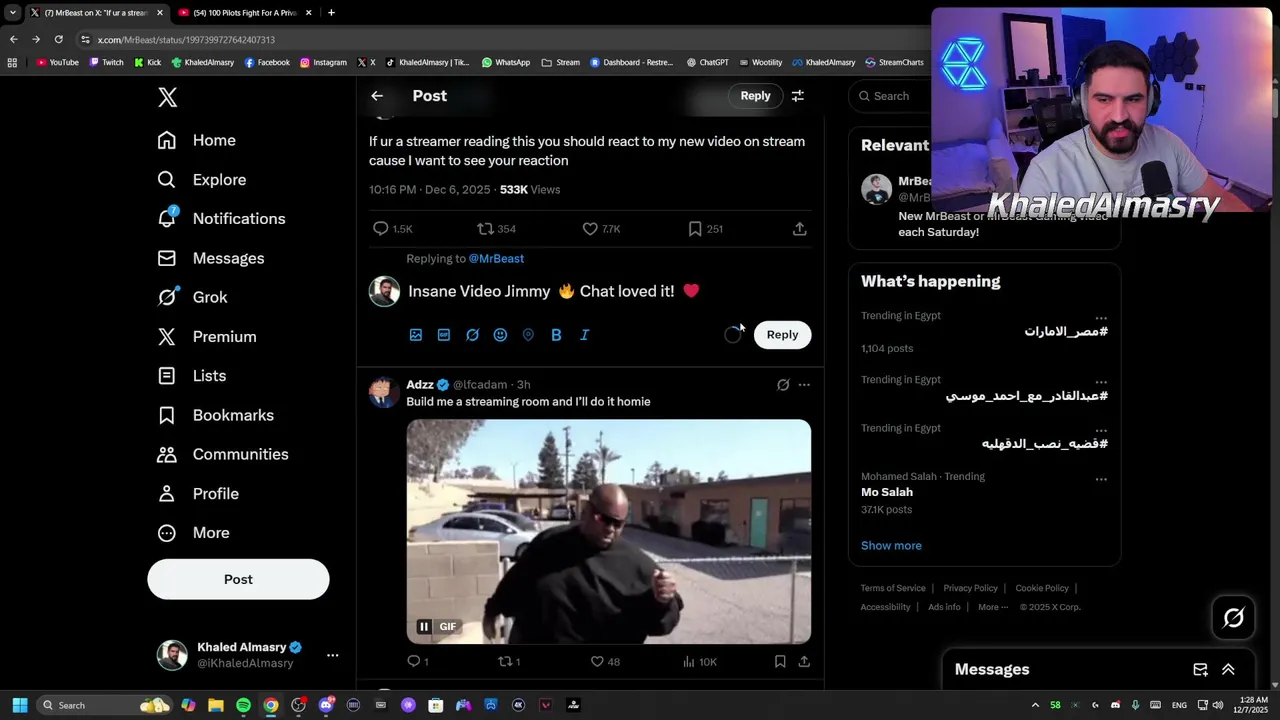The height and width of the screenshot is (720, 1280).
Task: Open Profile in sidebar
Action: [x=198, y=494]
